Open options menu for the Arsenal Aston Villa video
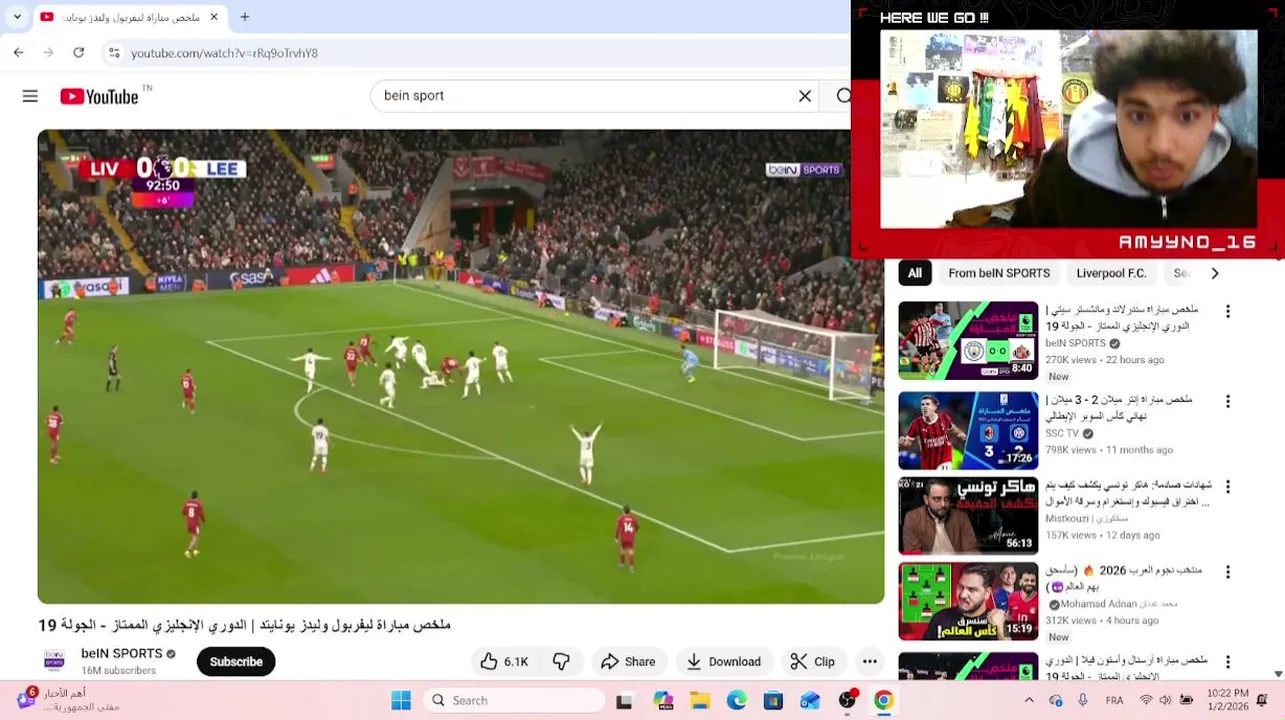1285x720 pixels. [x=1228, y=662]
